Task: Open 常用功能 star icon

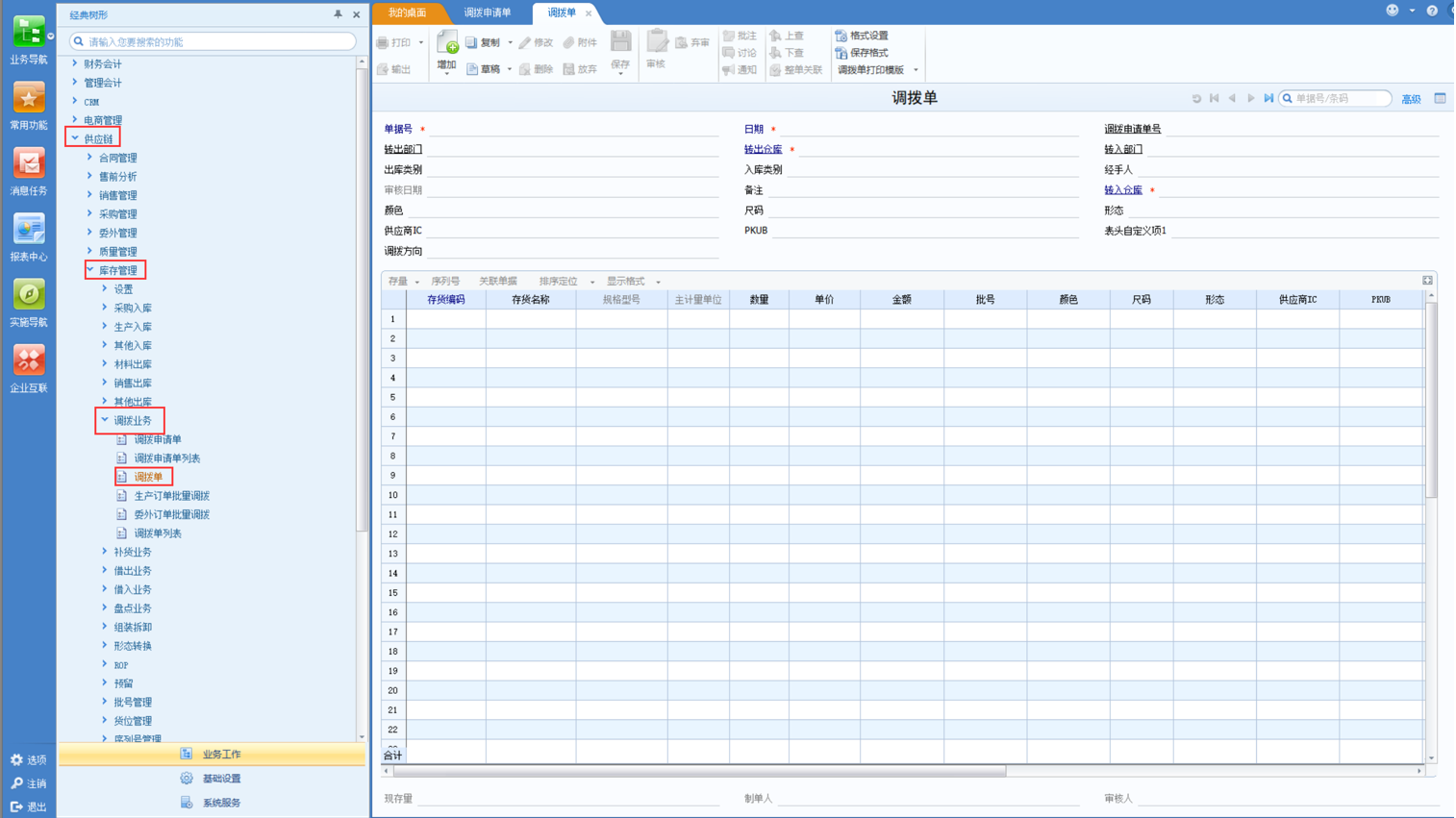Action: tap(29, 106)
